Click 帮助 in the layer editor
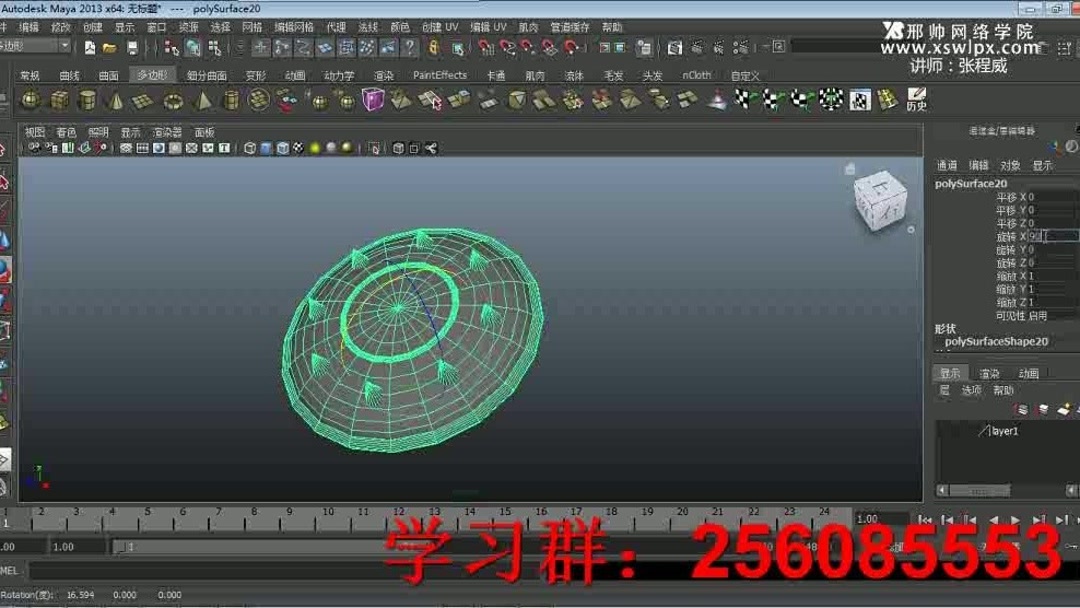This screenshot has height=608, width=1080. coord(1002,390)
